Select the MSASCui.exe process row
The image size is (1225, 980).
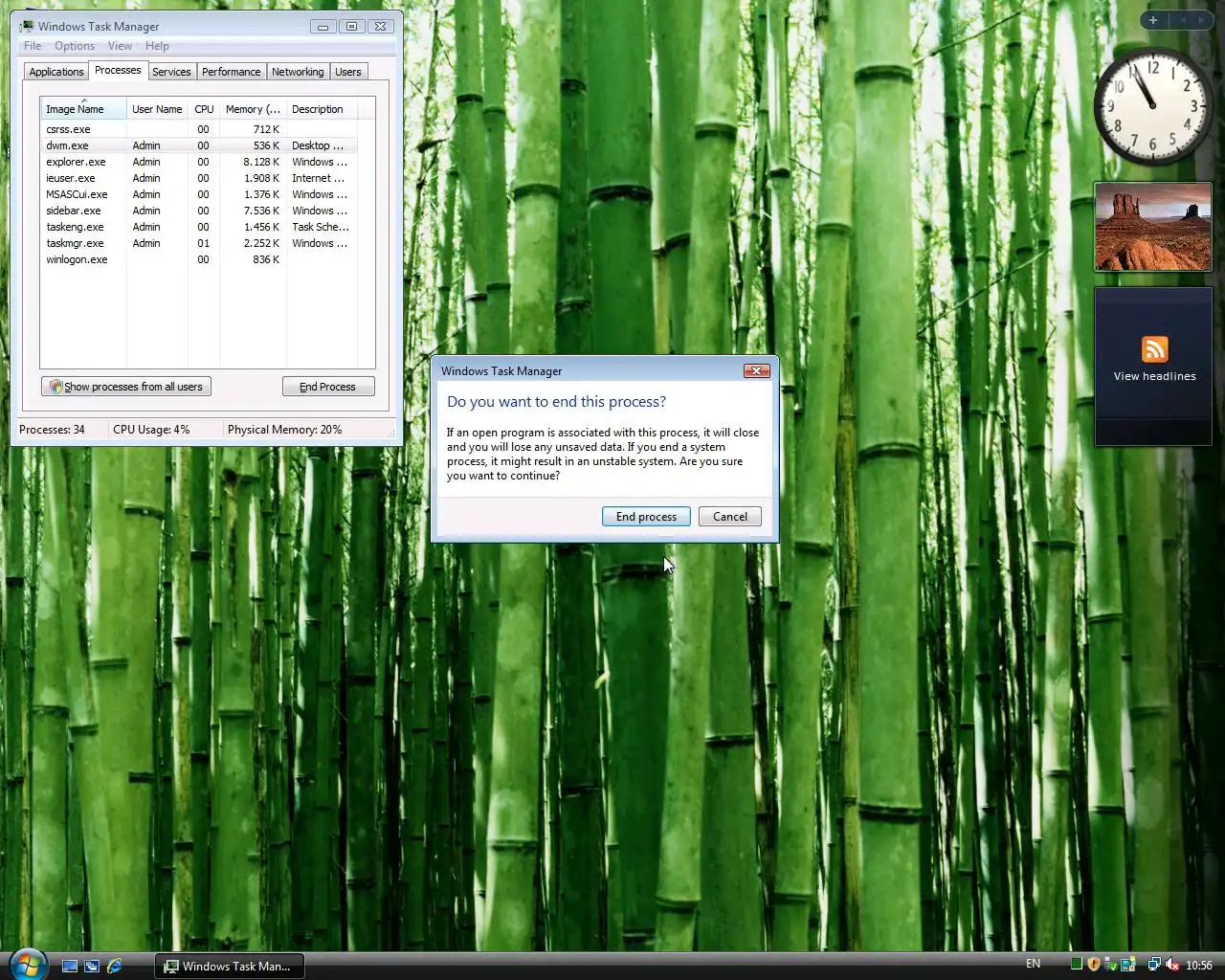(199, 194)
